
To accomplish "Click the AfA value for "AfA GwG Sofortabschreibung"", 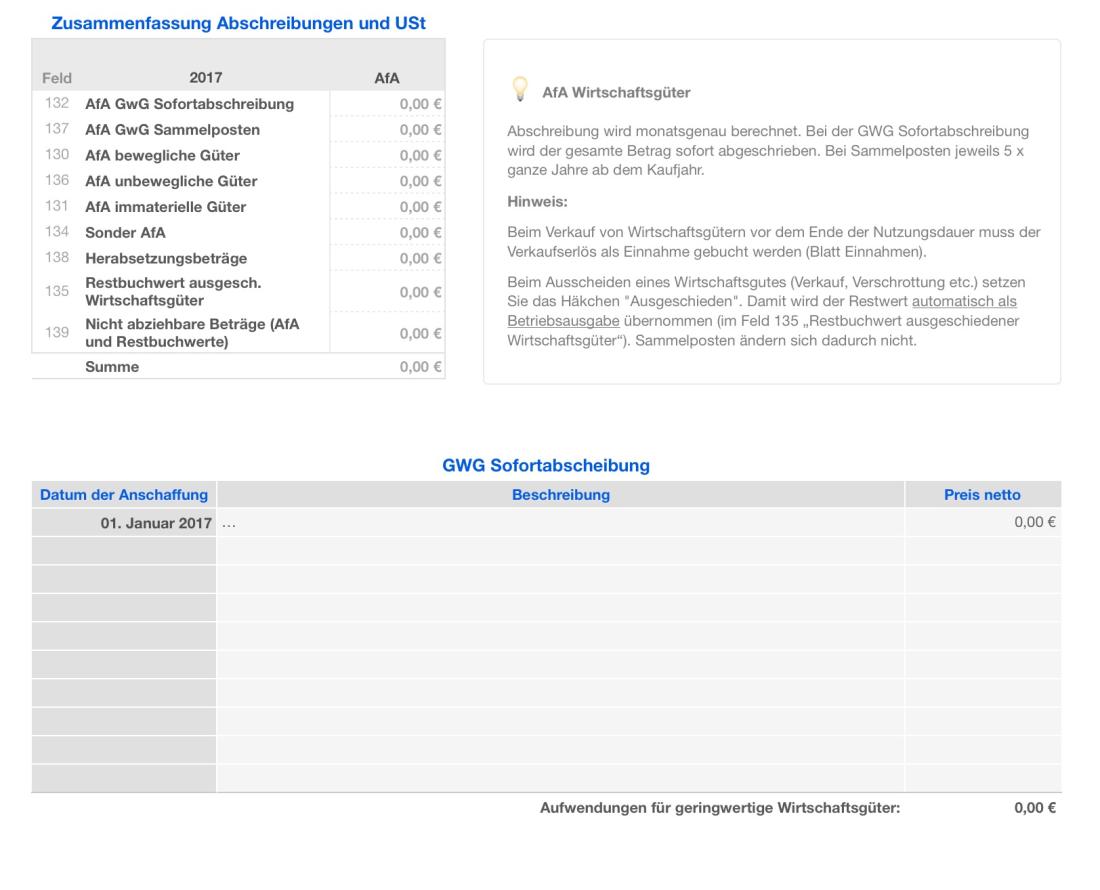I will pos(420,102).
